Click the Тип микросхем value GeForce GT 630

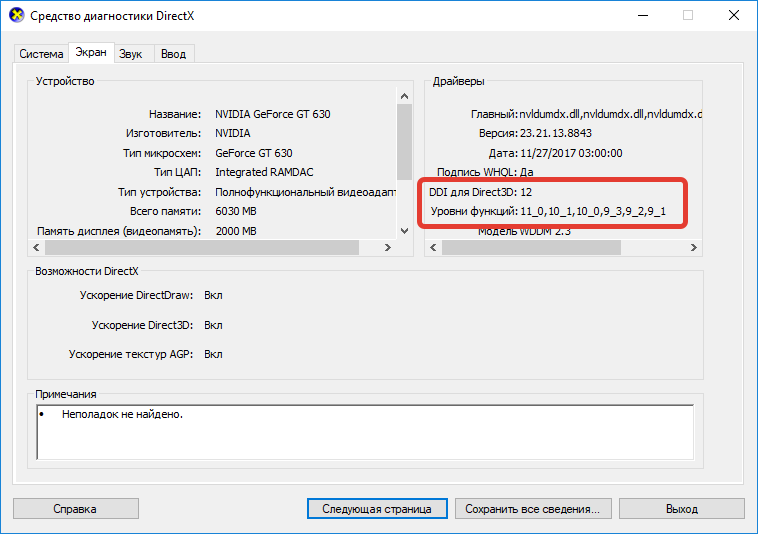click(x=254, y=153)
